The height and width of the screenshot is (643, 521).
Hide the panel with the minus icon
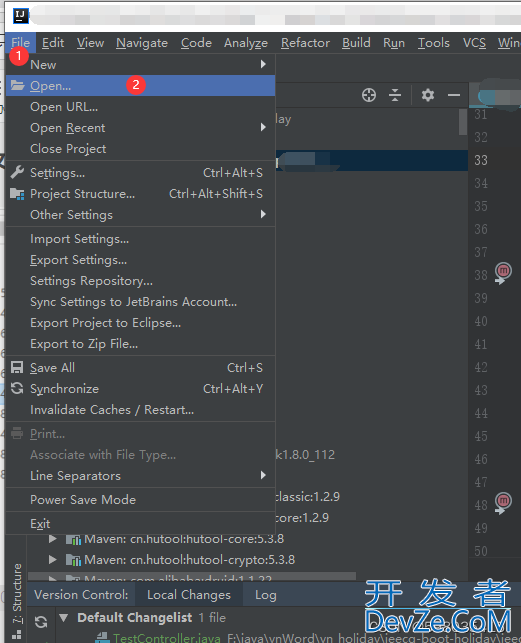coord(454,95)
